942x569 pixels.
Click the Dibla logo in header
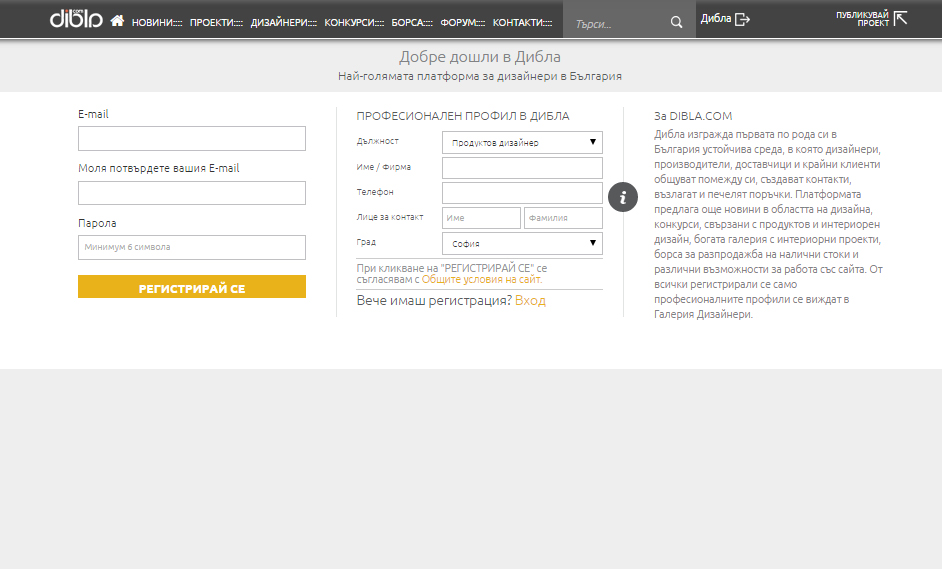[x=76, y=19]
